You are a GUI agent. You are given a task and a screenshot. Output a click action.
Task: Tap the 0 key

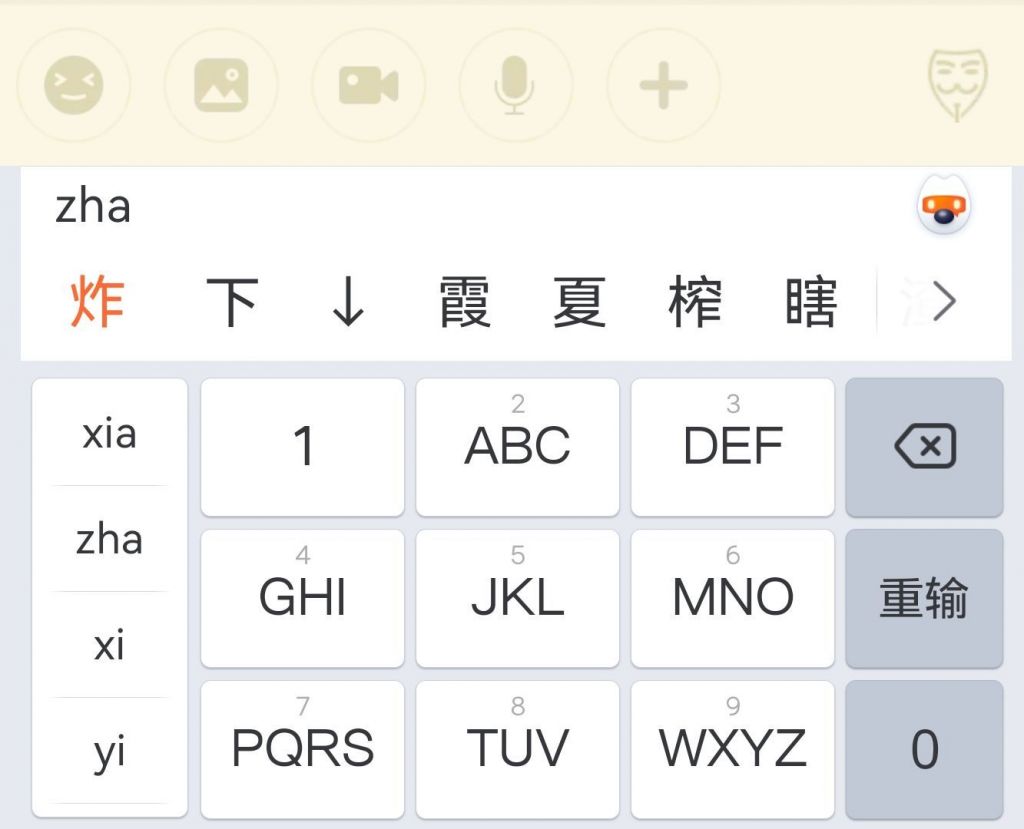(x=924, y=749)
